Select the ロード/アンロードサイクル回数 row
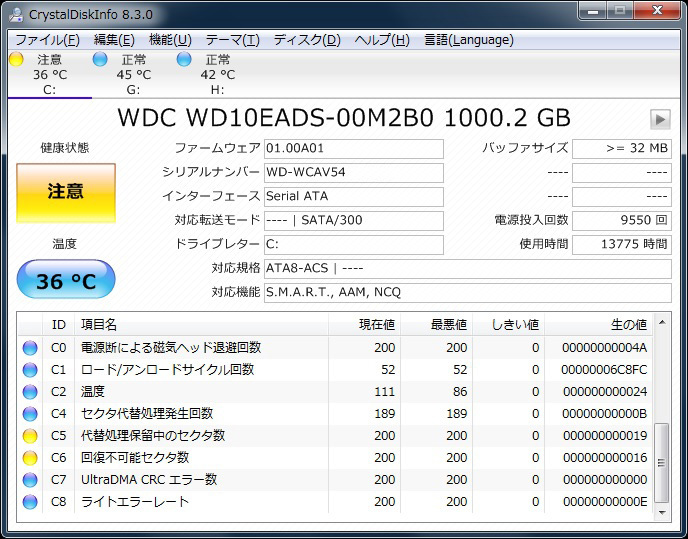The image size is (688, 539). (335, 370)
